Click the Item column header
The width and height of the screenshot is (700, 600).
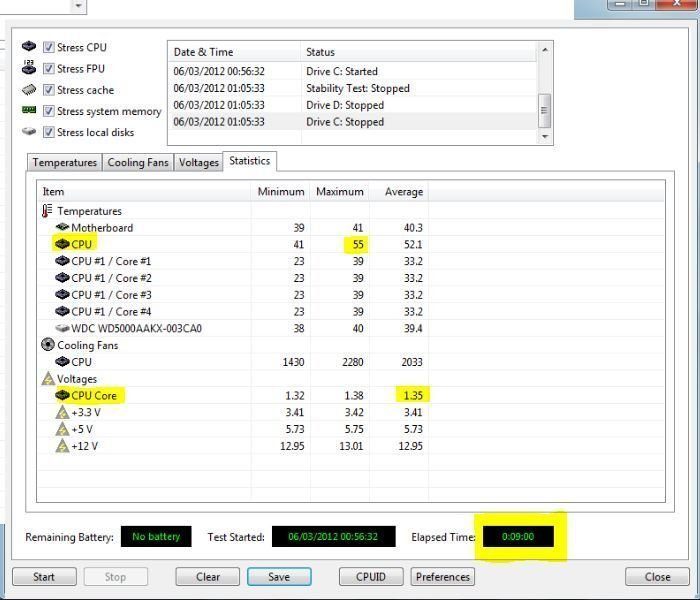[144, 192]
